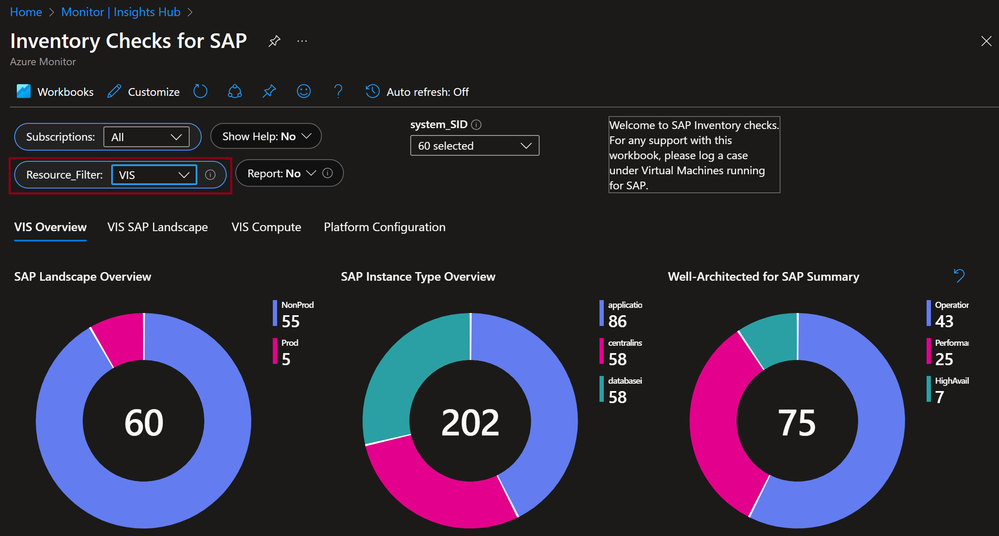Click the system_SID info icon
The height and width of the screenshot is (536, 999).
click(x=476, y=125)
